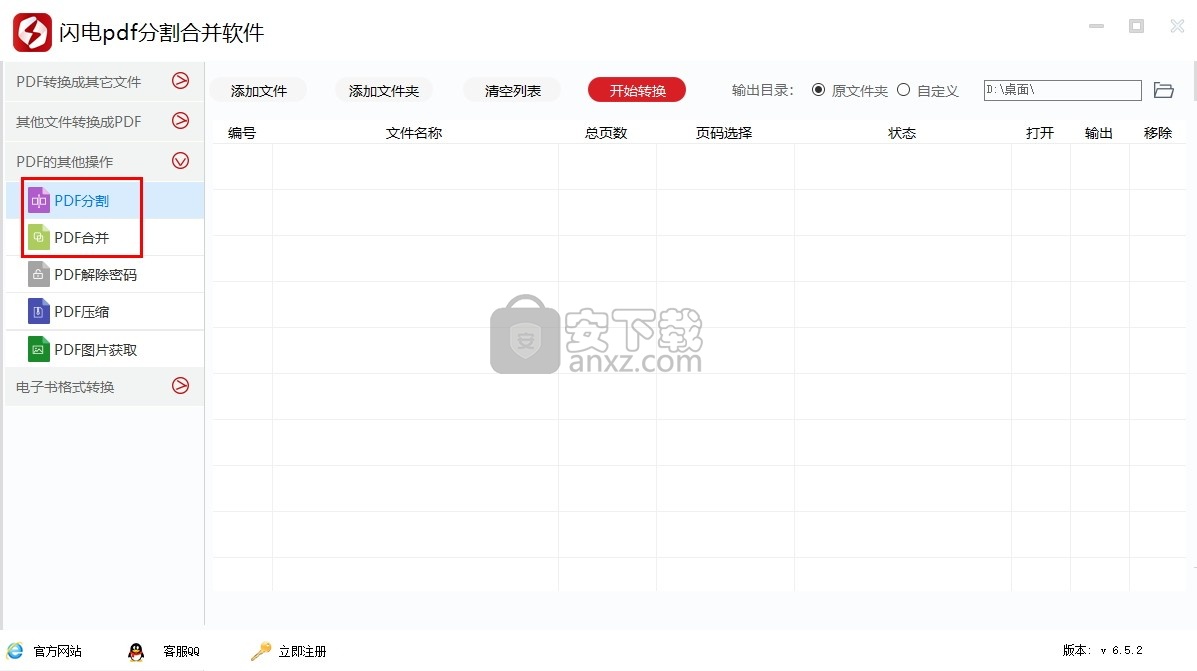Screen dimensions: 1197x671
Task: Click the 输出 column header
Action: [x=1099, y=133]
